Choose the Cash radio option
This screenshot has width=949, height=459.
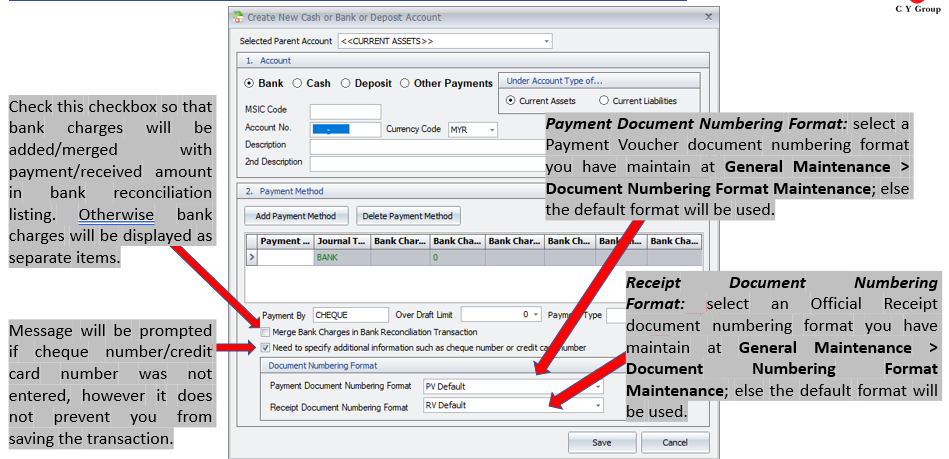click(x=297, y=84)
